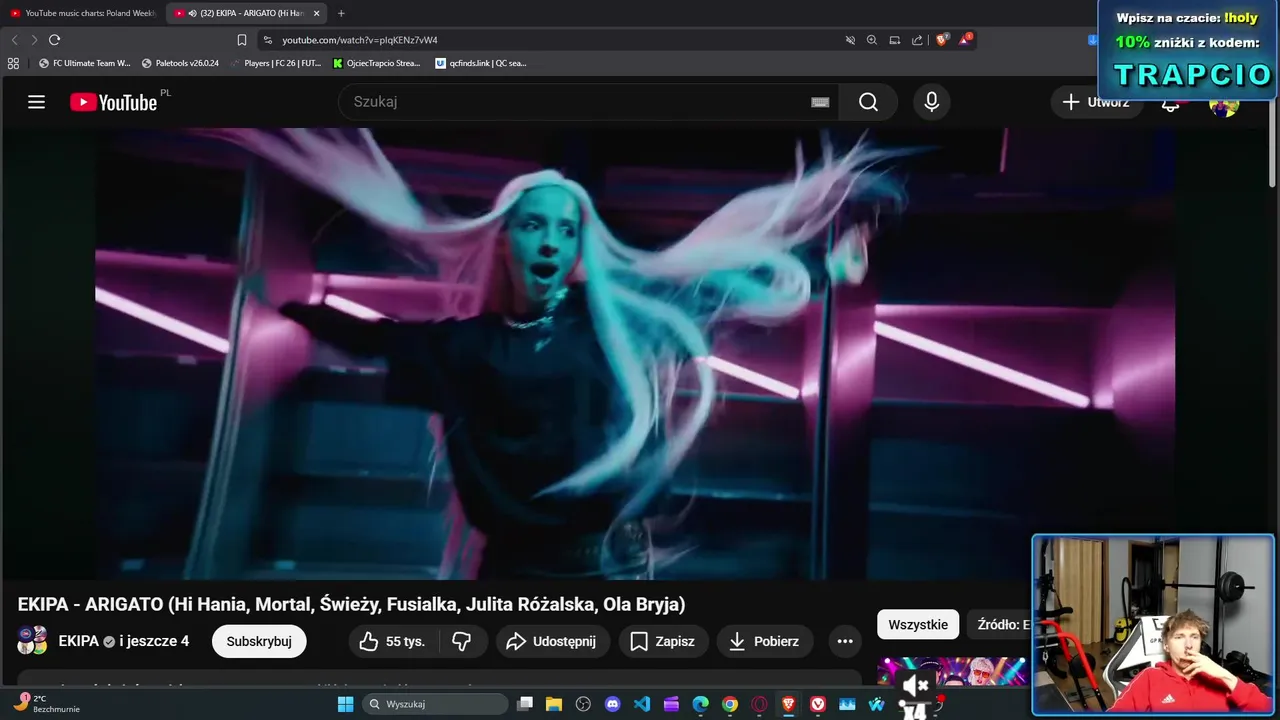Go back in browser history
The width and height of the screenshot is (1280, 720).
click(x=14, y=40)
